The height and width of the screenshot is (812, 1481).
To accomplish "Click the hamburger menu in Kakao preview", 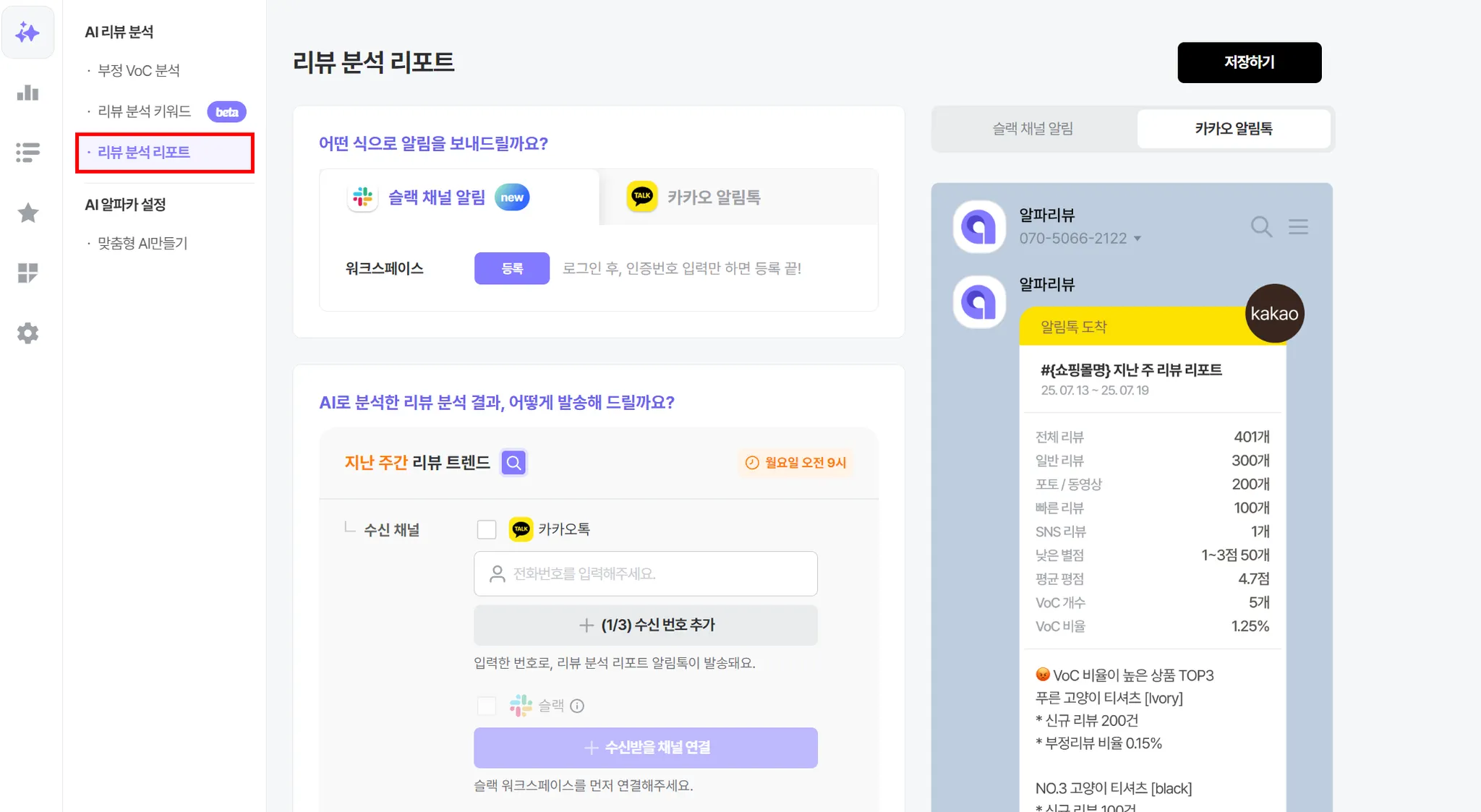I will point(1298,227).
